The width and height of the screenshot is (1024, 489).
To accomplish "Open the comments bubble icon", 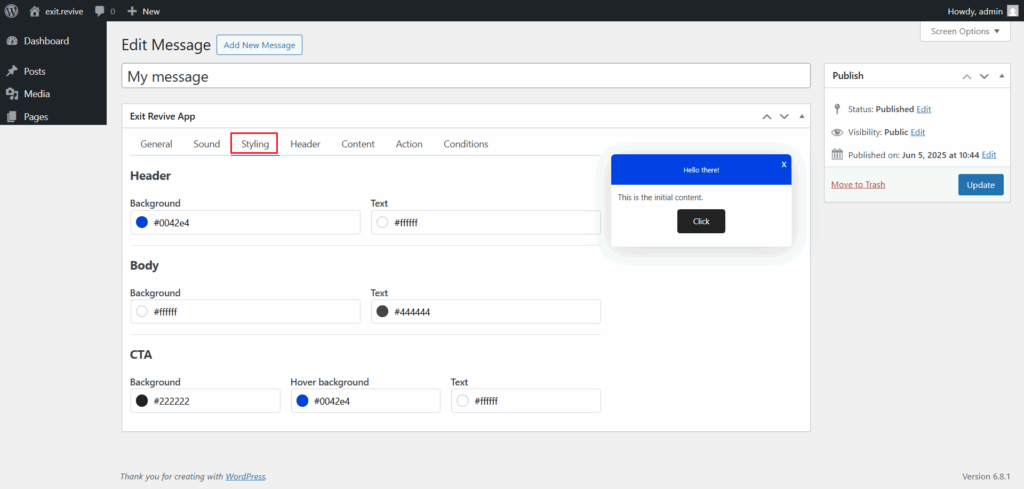I will [99, 11].
